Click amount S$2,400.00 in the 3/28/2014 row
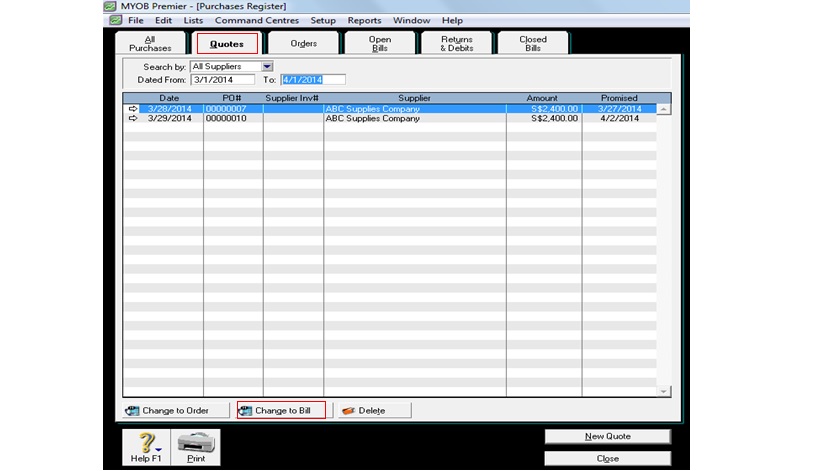This screenshot has height=471, width=819. 554,109
